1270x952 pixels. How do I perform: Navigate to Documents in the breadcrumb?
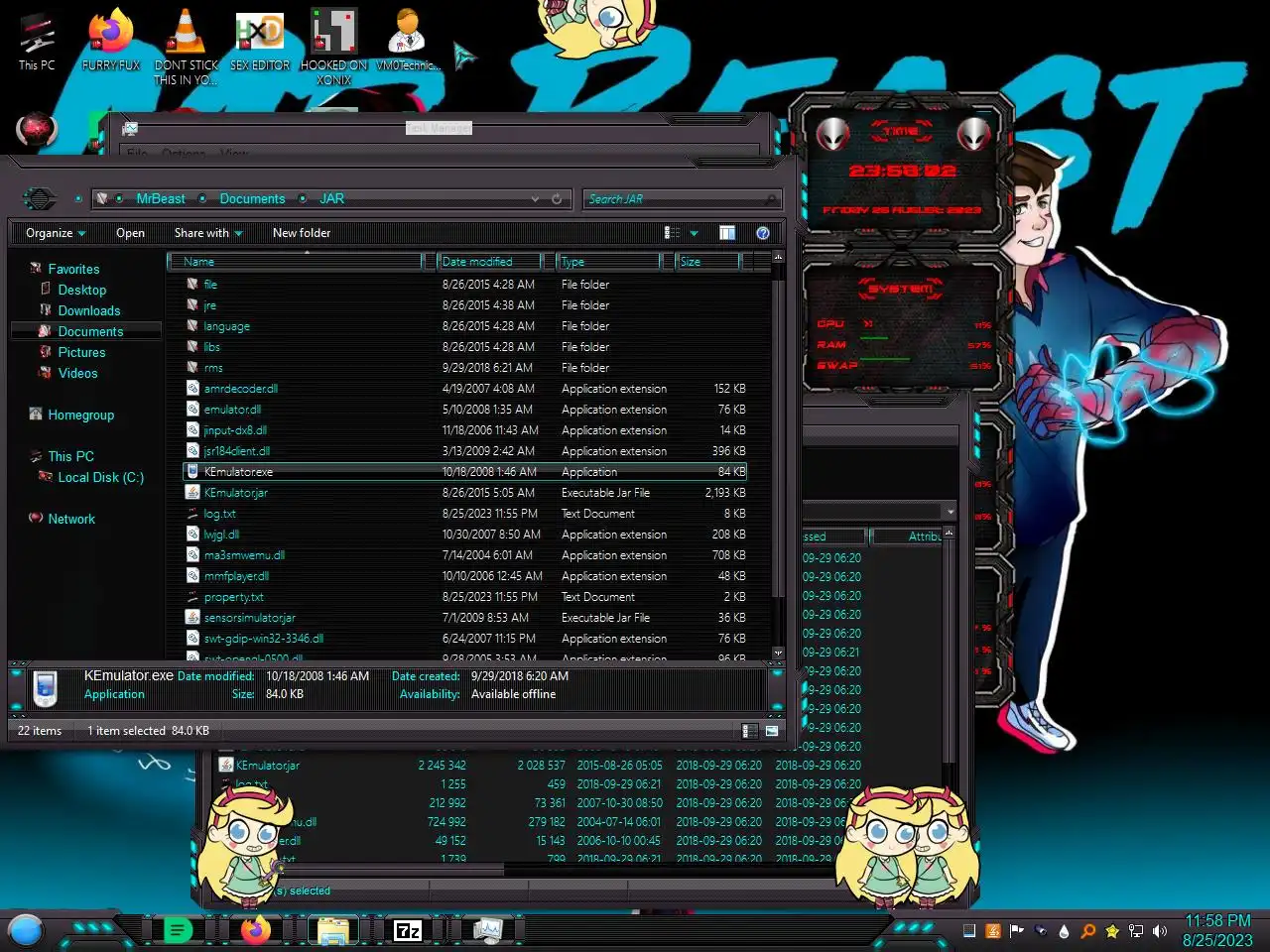click(x=252, y=199)
